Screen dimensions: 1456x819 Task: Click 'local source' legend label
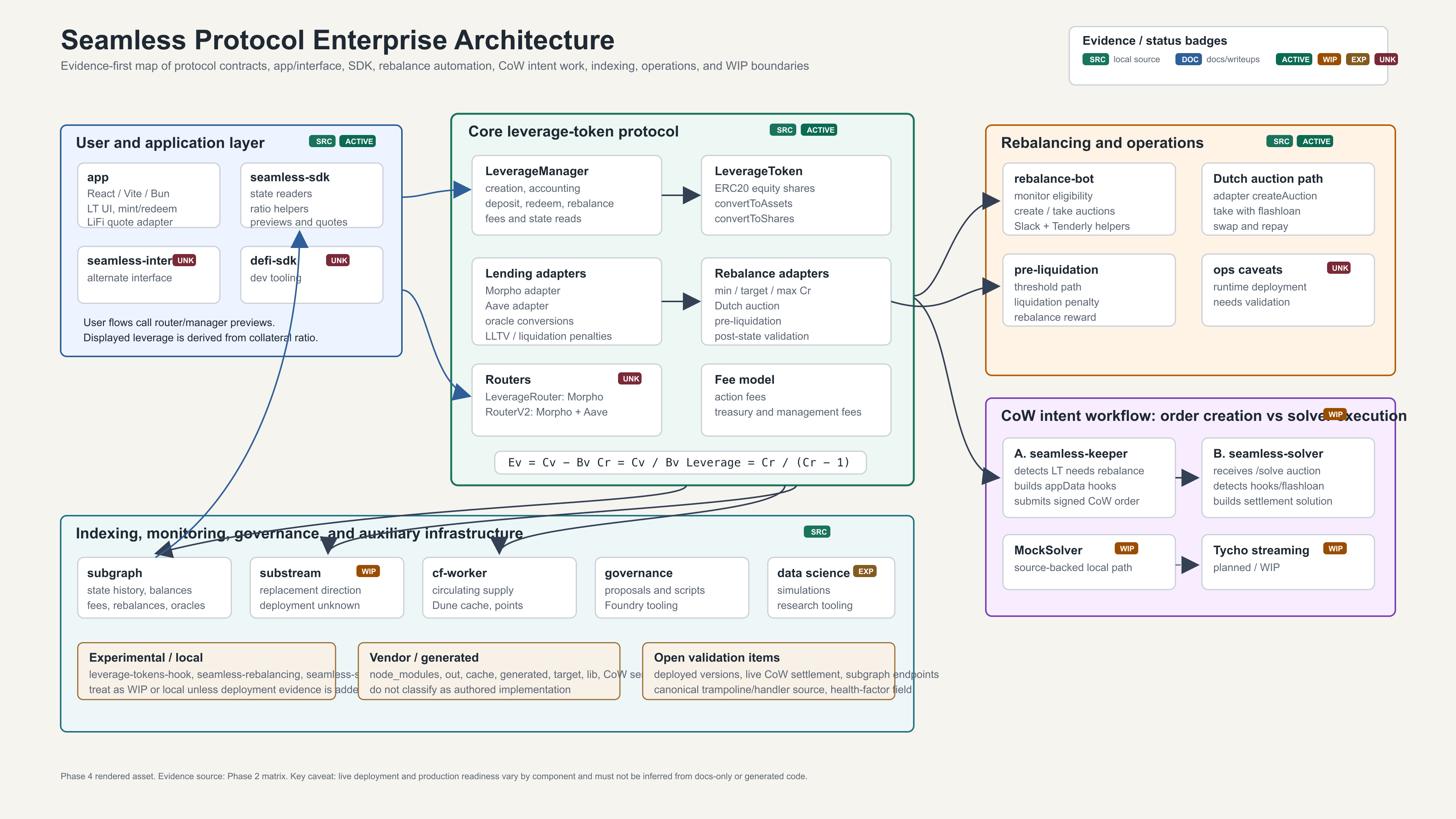[1137, 60]
